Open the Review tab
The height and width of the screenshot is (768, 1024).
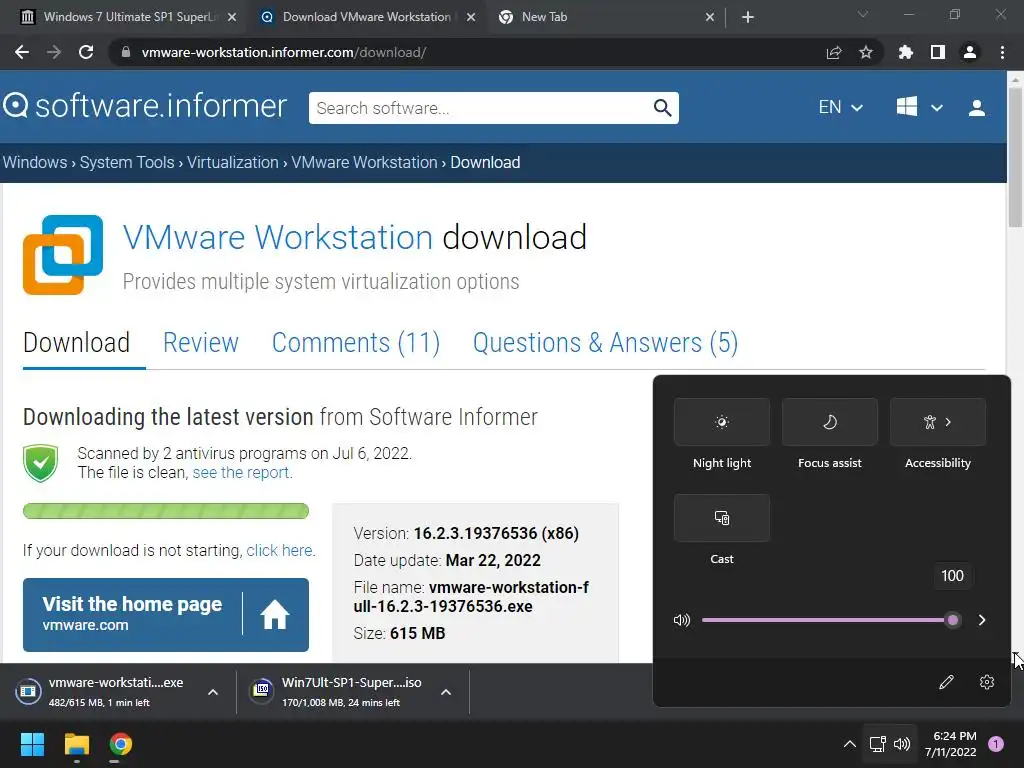coord(200,343)
